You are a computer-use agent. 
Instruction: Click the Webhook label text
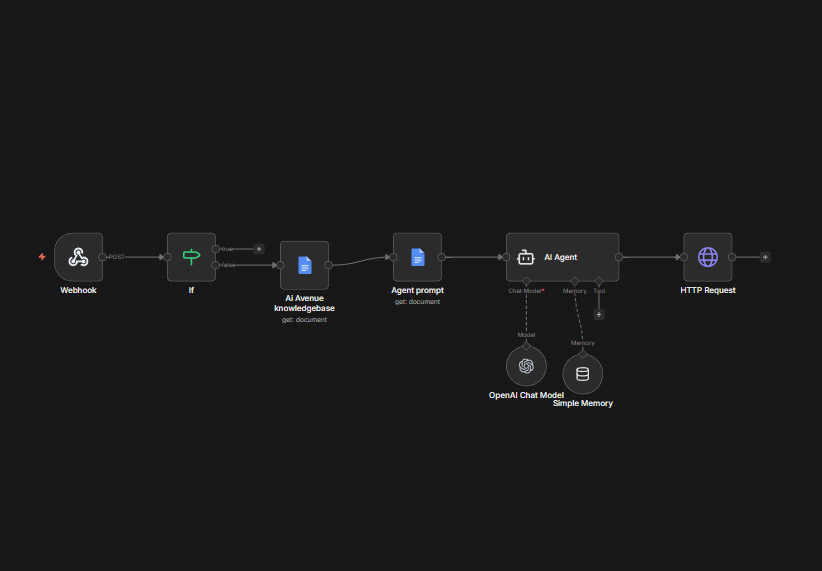pos(78,290)
